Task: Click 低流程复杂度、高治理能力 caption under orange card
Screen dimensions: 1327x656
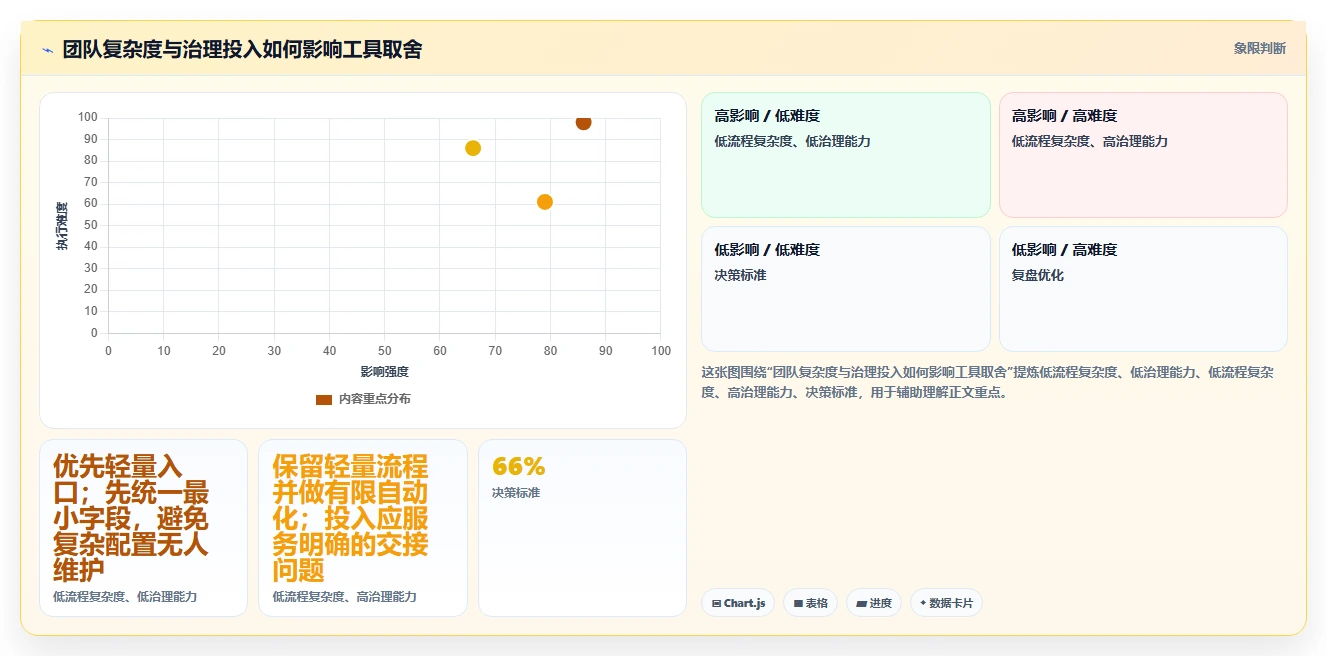Action: (344, 597)
